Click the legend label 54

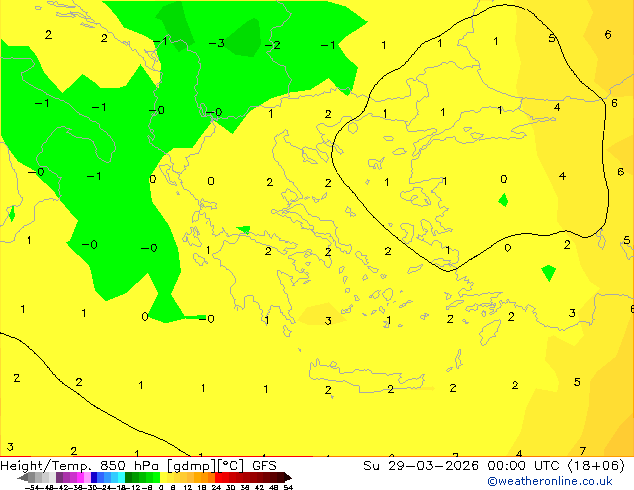[288, 487]
